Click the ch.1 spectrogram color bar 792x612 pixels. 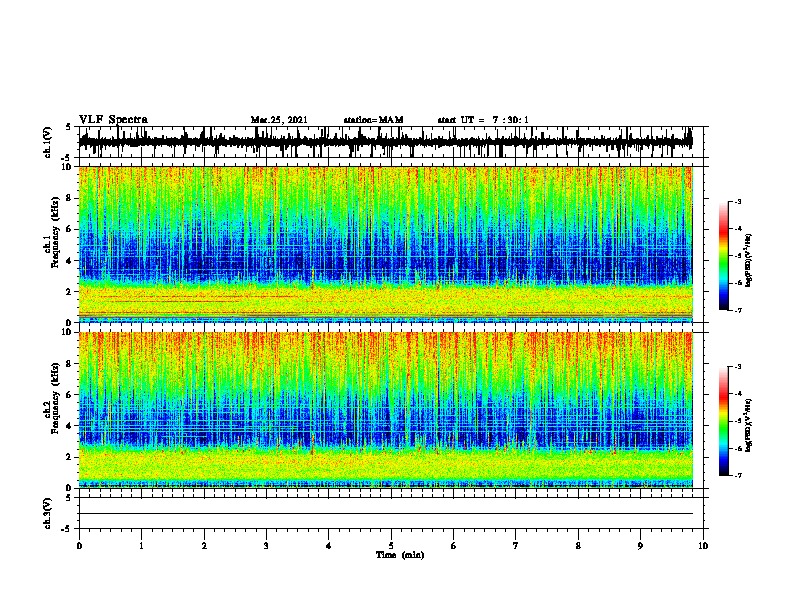pos(724,256)
